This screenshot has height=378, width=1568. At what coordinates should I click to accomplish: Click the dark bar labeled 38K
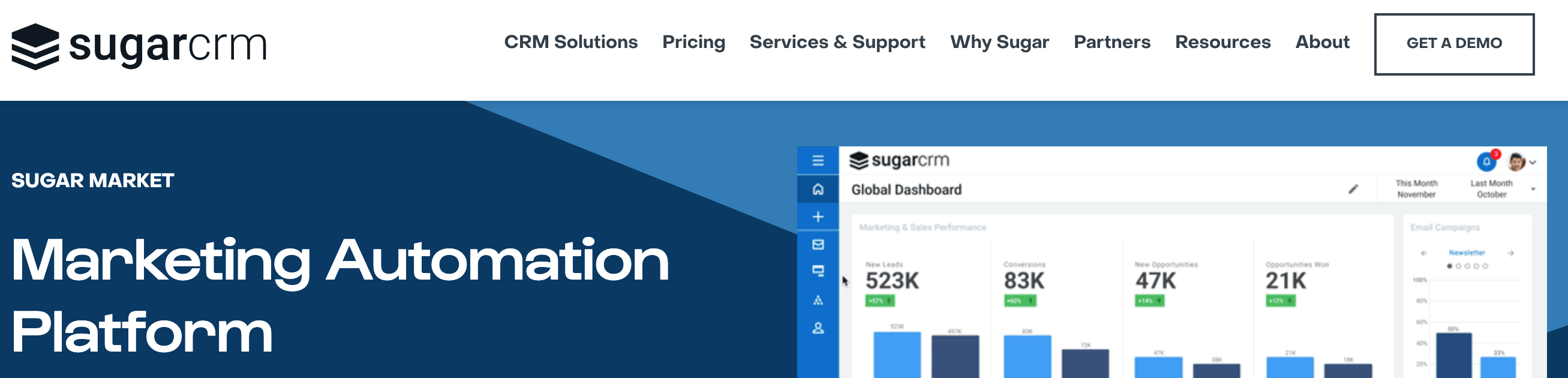click(x=1216, y=371)
